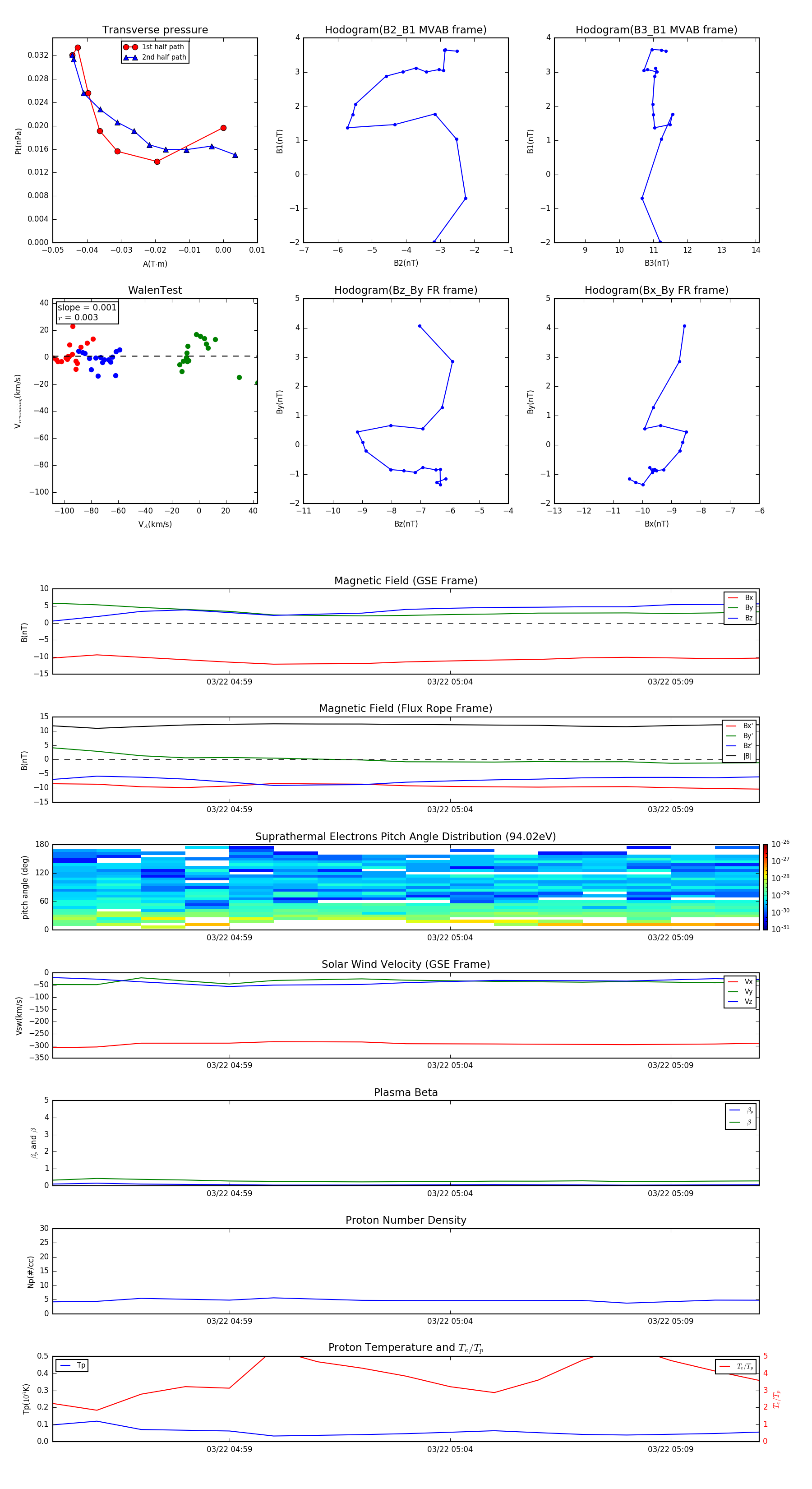Click the 'Proton Number Density' title
812x1489 pixels.
click(406, 1220)
